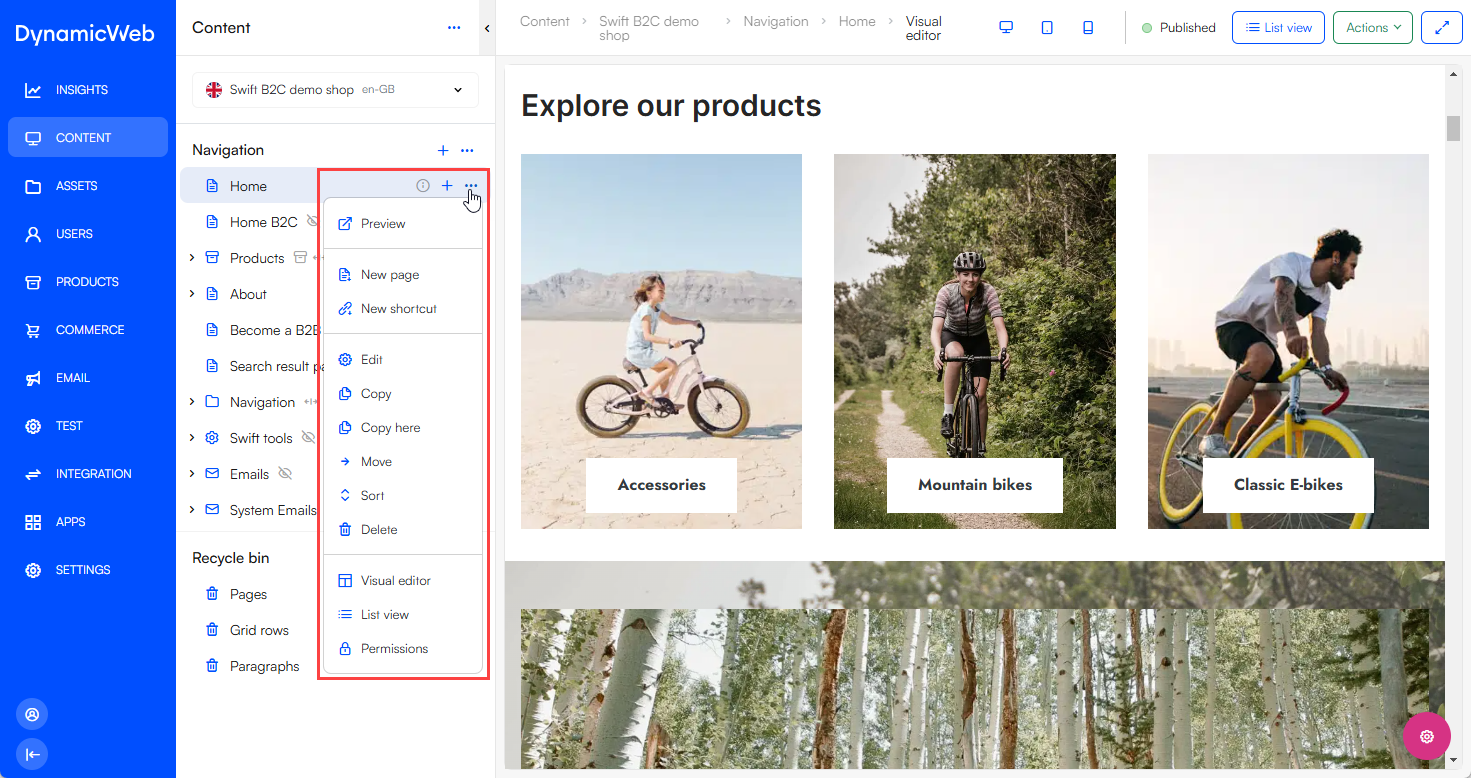
Task: Open the Actions dropdown
Action: coord(1372,27)
